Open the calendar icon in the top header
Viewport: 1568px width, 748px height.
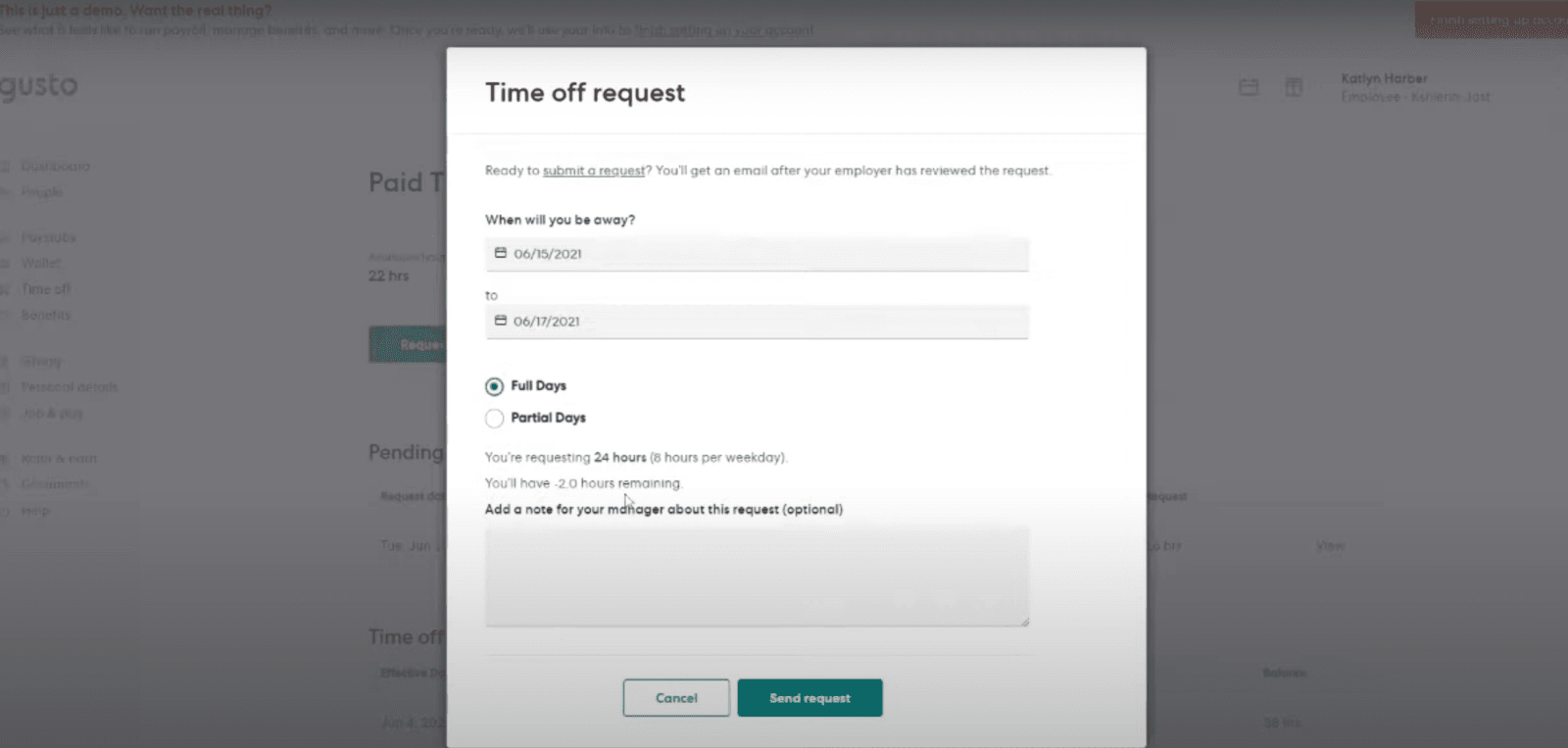1249,87
